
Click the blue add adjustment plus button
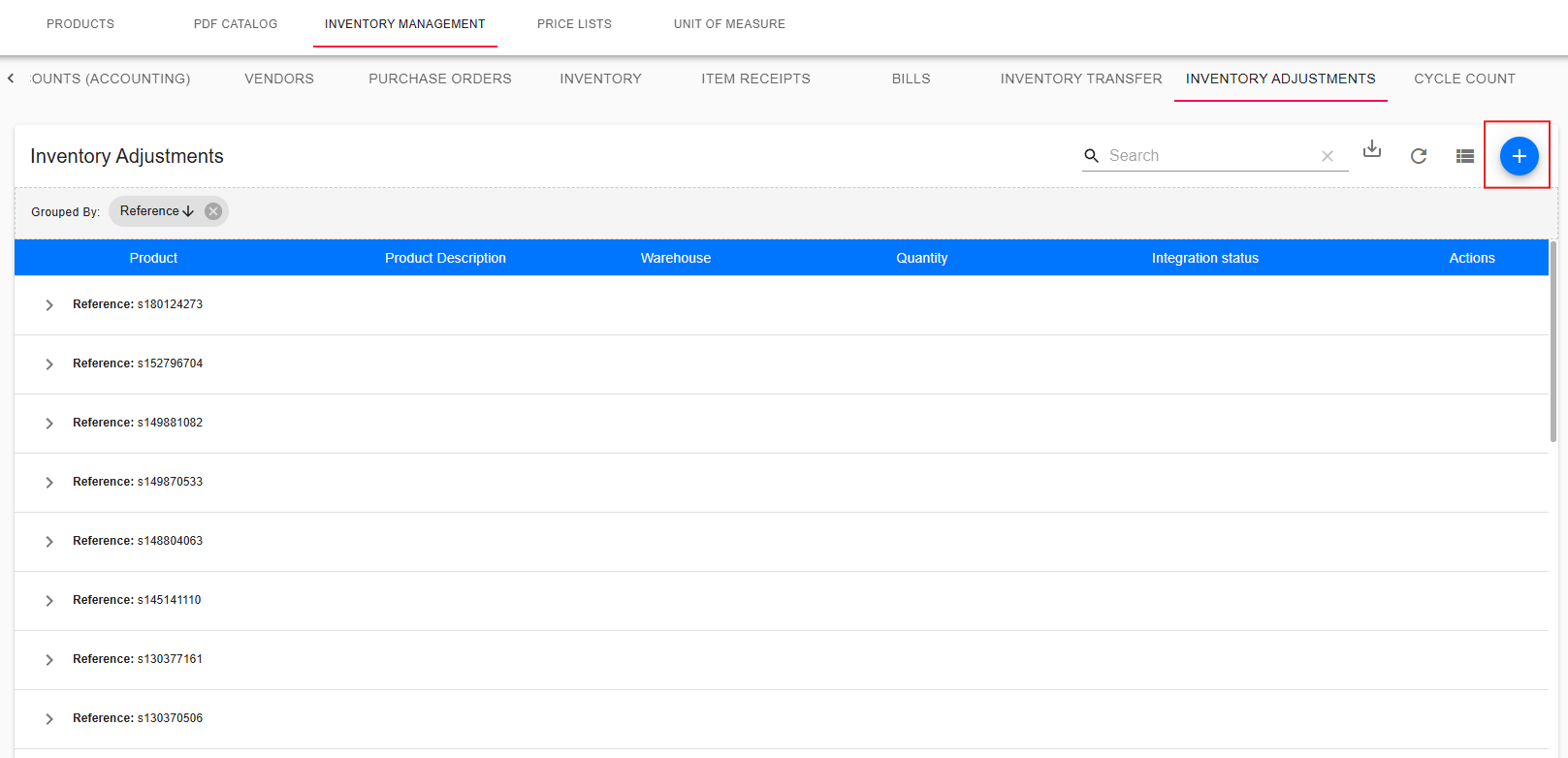click(x=1519, y=156)
